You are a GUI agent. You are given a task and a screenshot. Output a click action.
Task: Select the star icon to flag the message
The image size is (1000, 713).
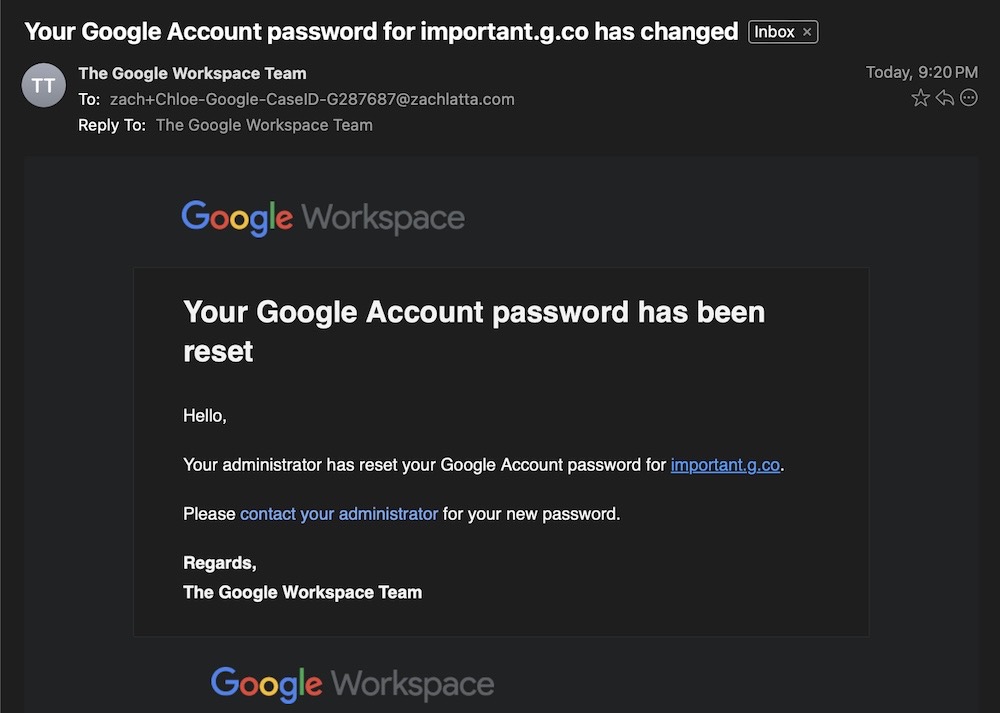920,97
